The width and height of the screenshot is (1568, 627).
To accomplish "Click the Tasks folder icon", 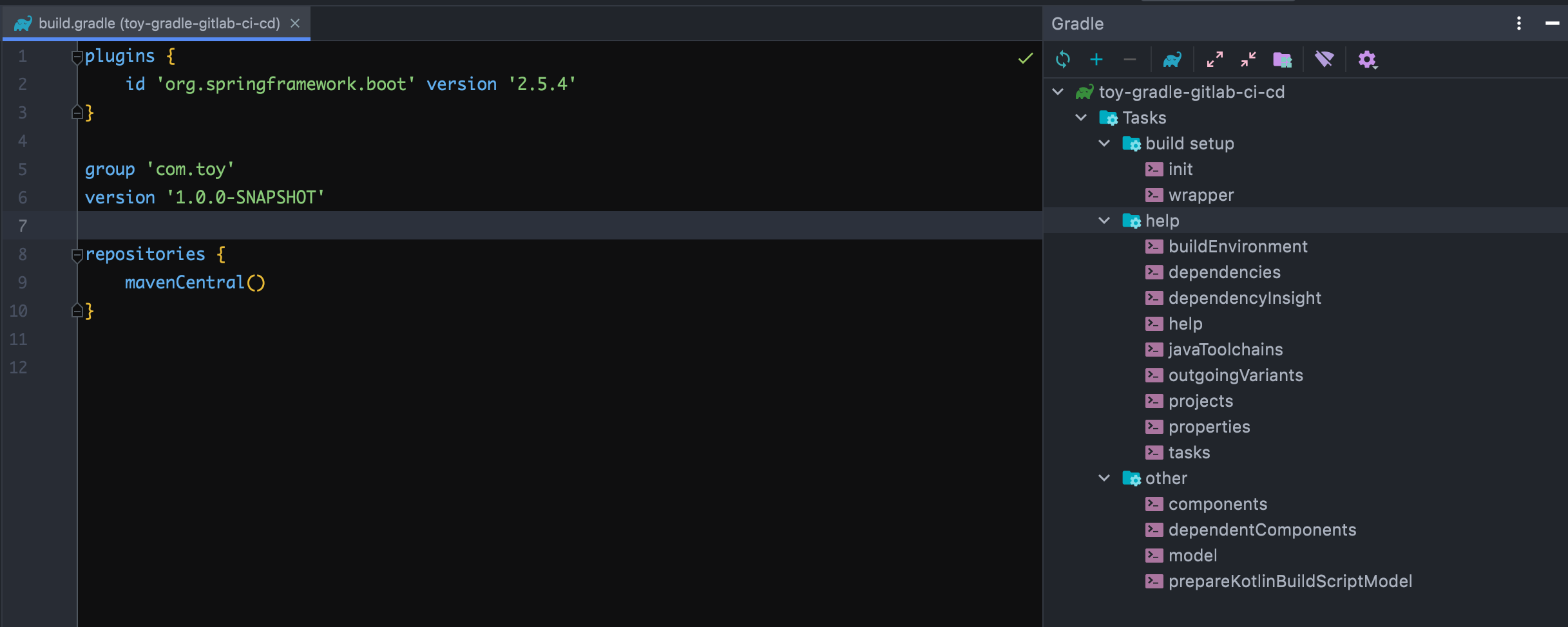I will tap(1108, 118).
